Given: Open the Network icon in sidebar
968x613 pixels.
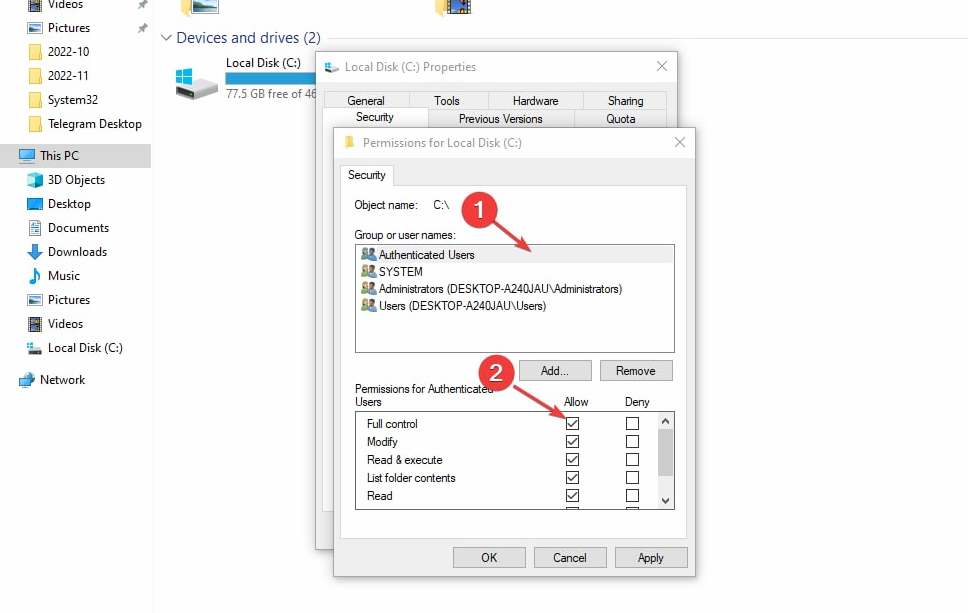Looking at the screenshot, I should 27,380.
